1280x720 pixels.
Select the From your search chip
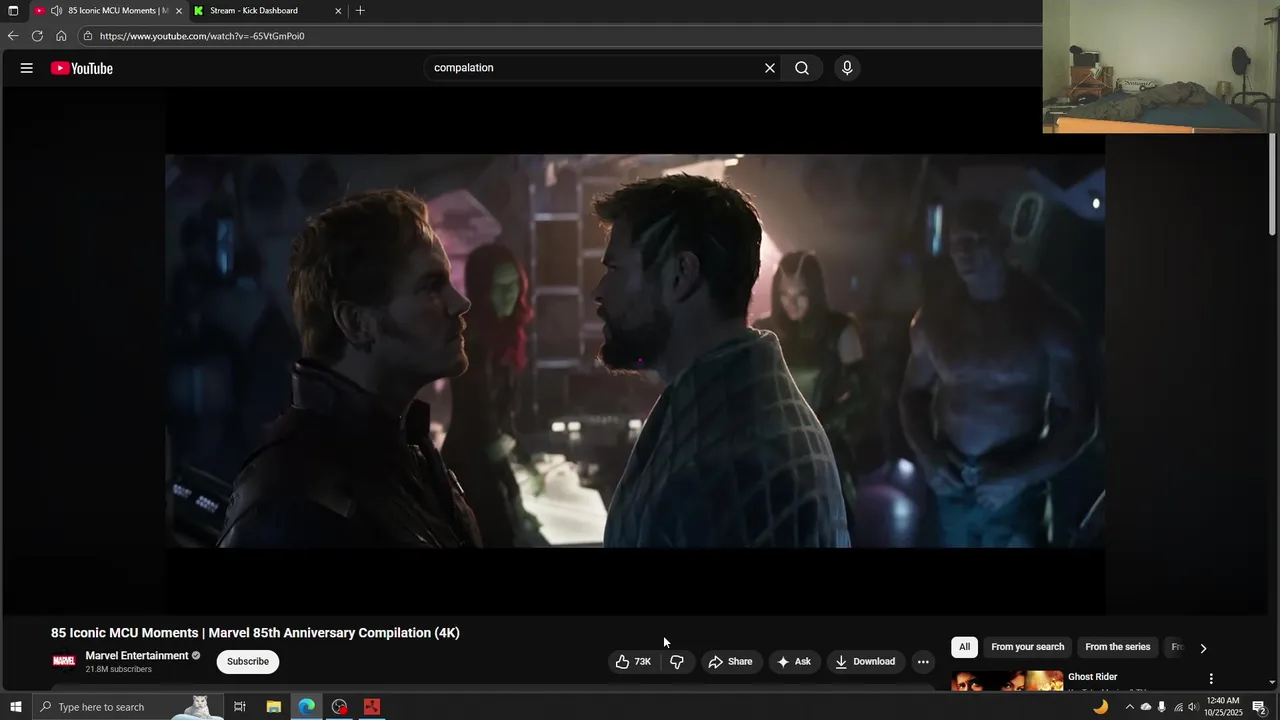(x=1027, y=647)
